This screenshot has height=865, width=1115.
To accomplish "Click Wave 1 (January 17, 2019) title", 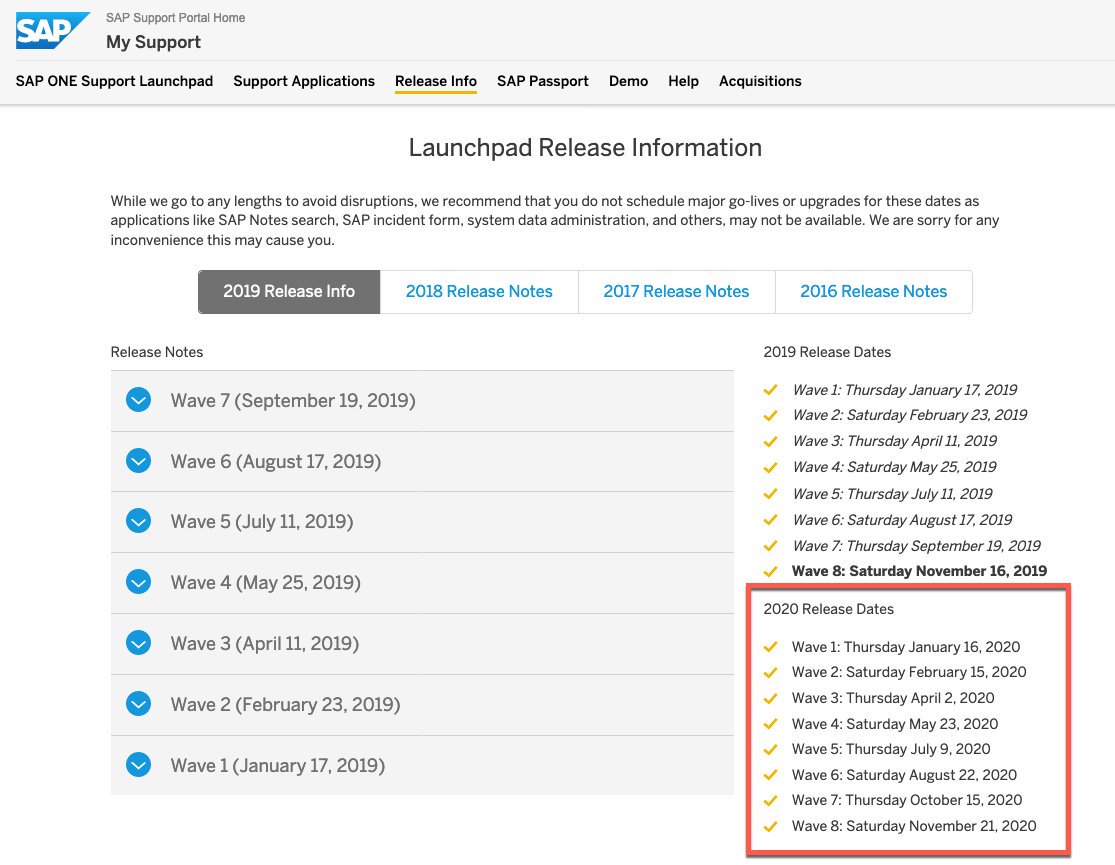I will (278, 765).
